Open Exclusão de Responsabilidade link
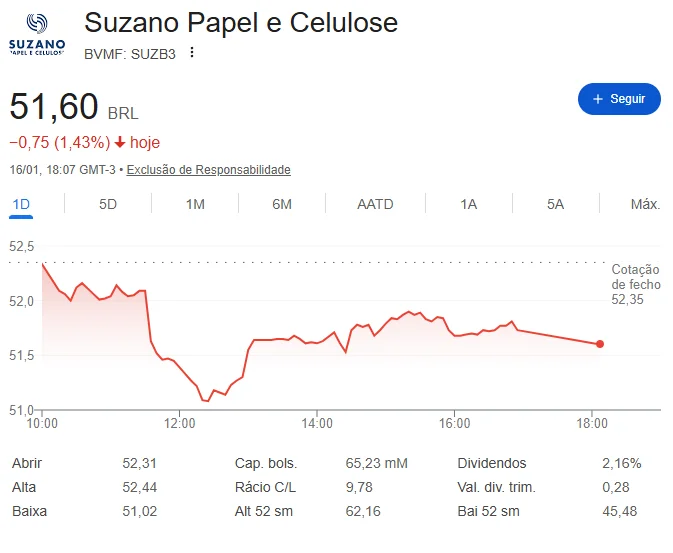 [208, 170]
